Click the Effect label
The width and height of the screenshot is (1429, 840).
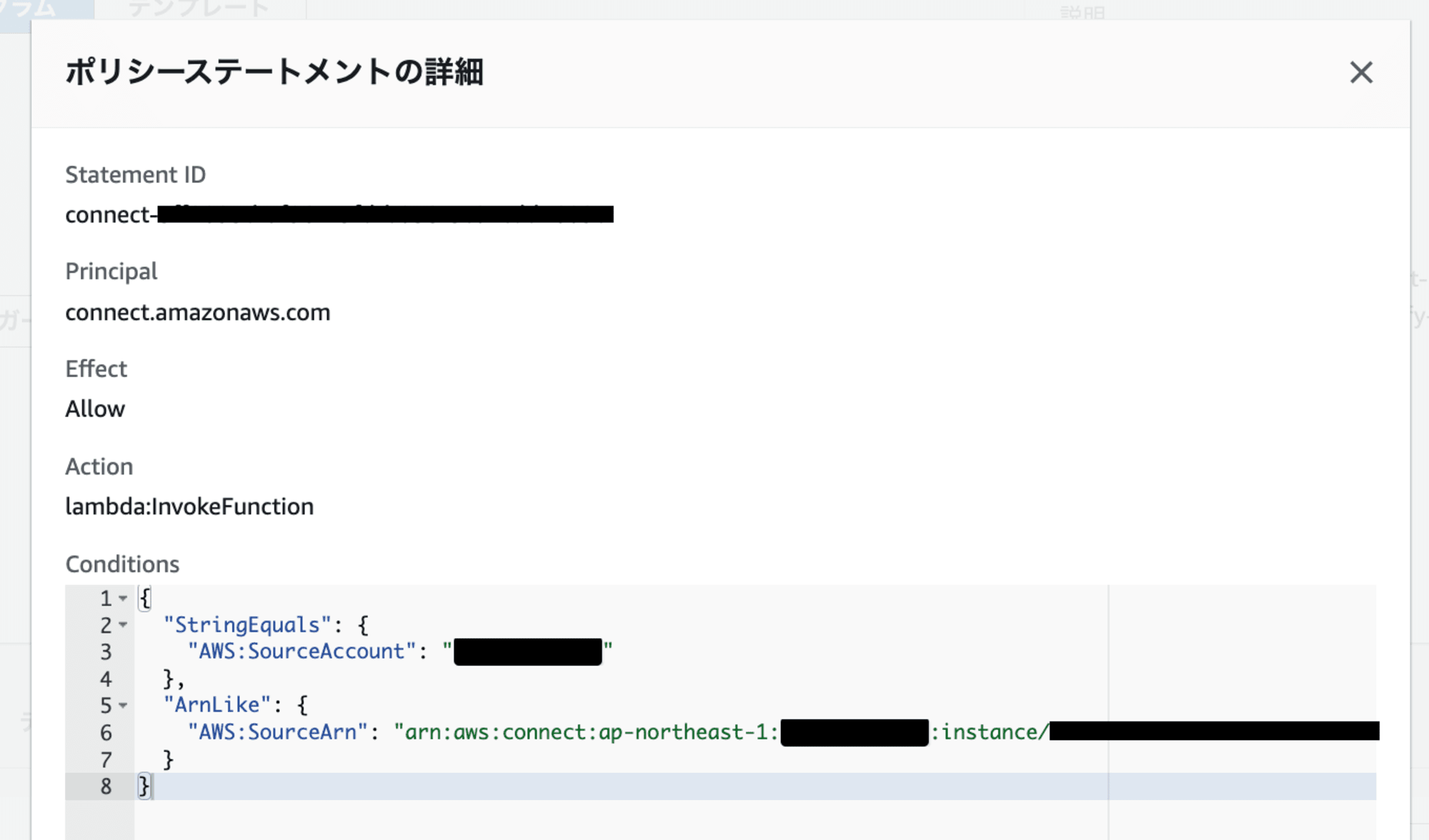point(96,369)
